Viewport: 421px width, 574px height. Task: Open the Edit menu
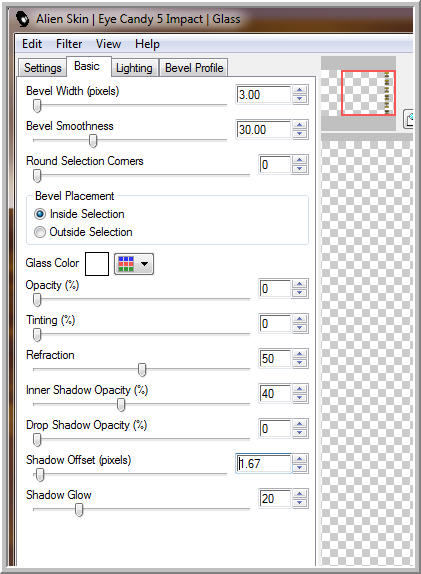[x=32, y=44]
